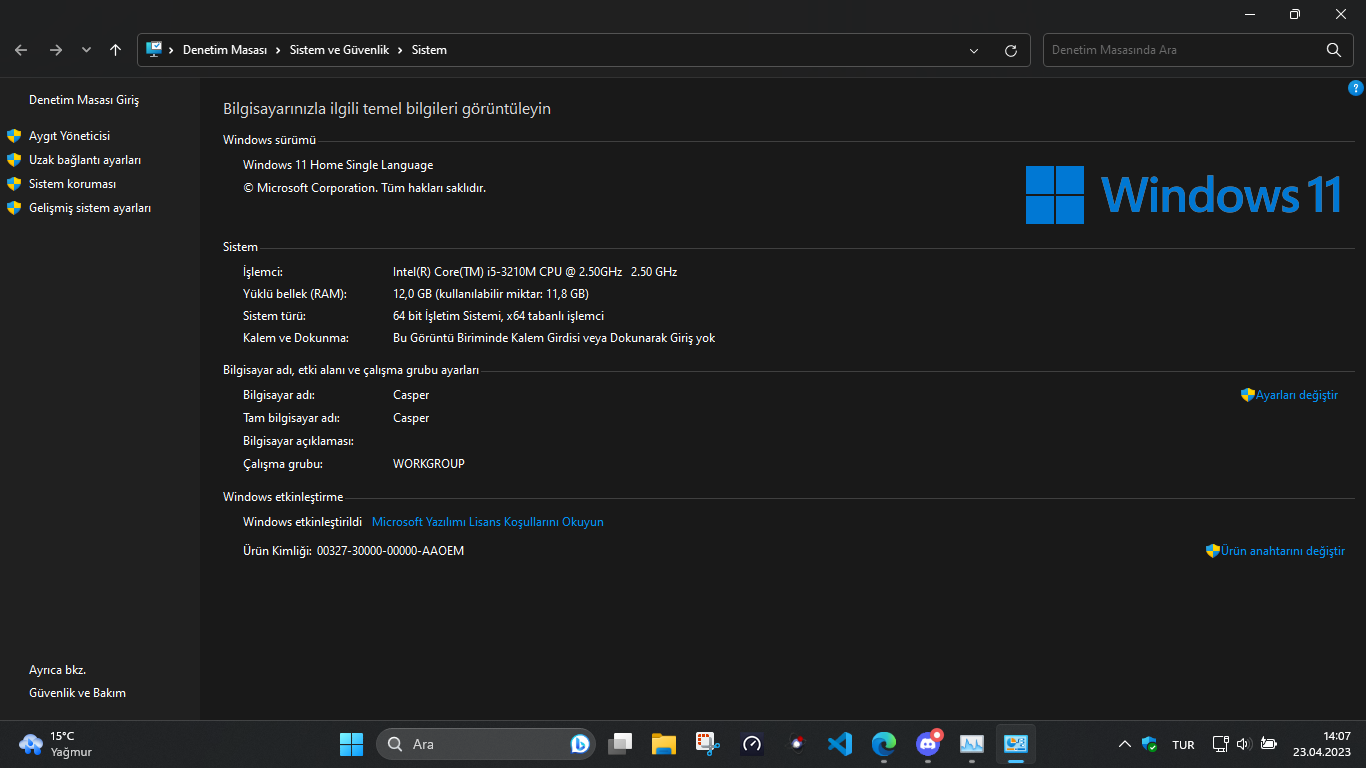Launch Discord from the taskbar
1366x768 pixels.
[928, 744]
